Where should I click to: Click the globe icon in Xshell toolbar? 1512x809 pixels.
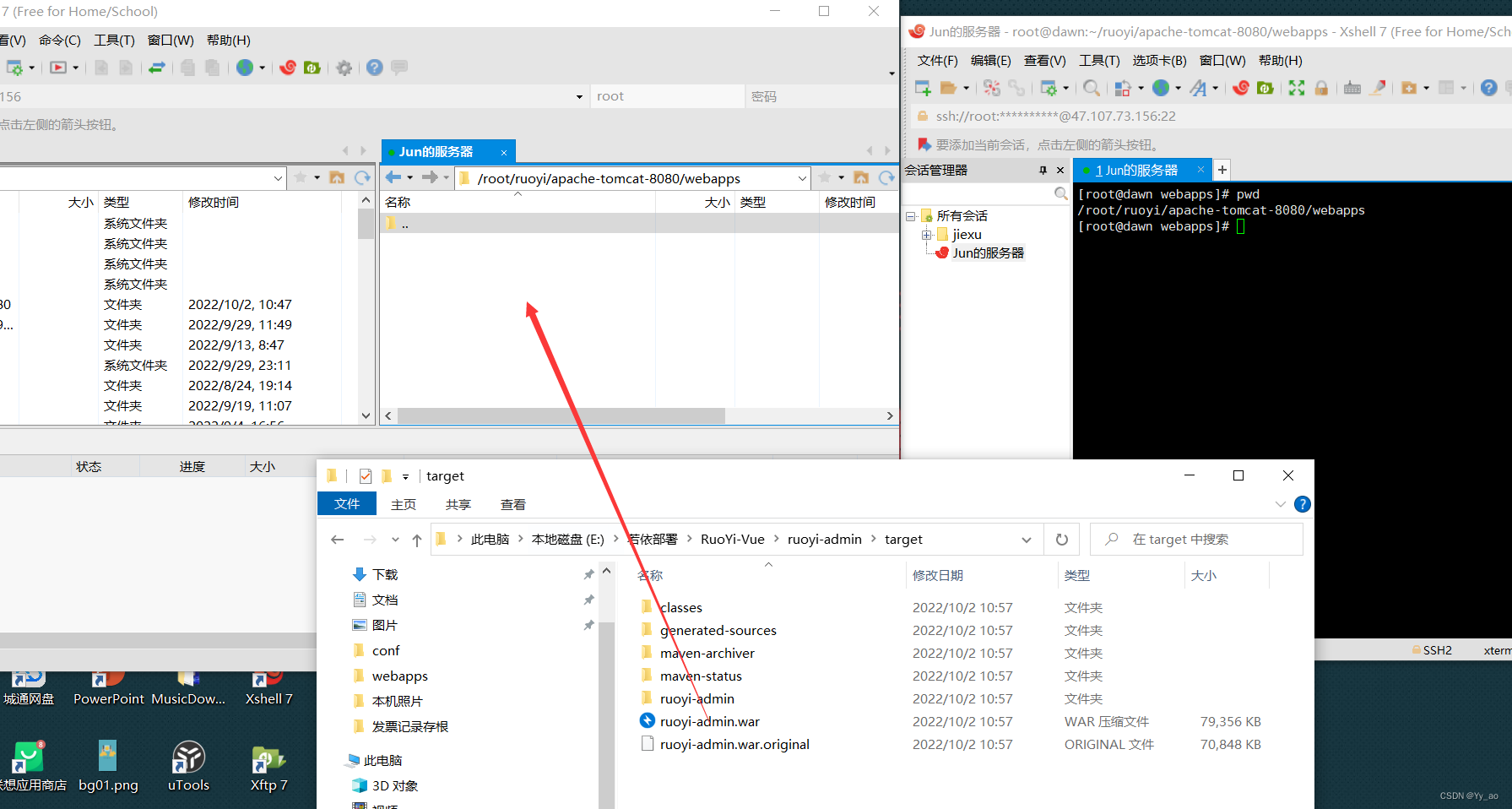[1162, 88]
